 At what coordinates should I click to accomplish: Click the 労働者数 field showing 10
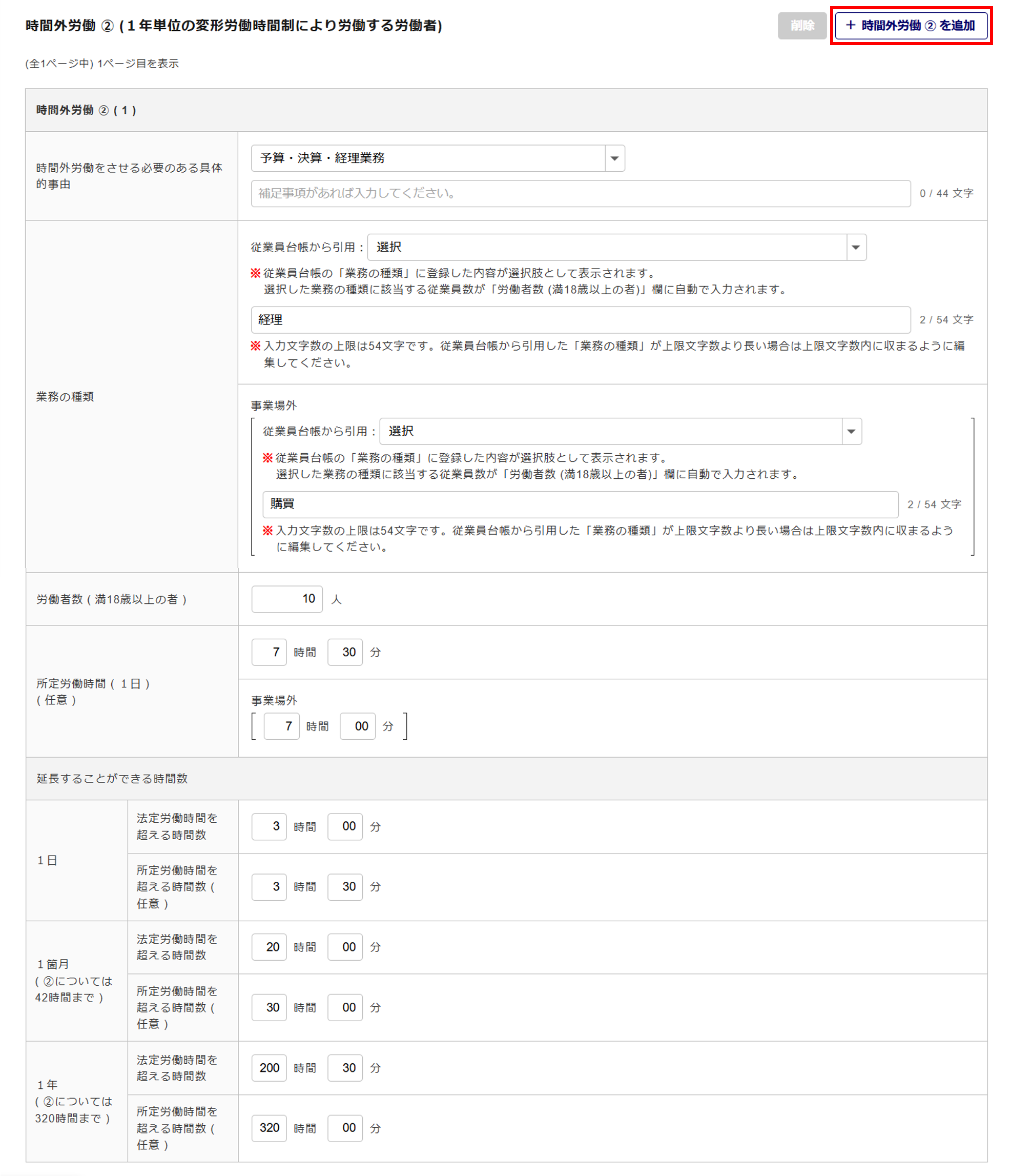pyautogui.click(x=287, y=599)
